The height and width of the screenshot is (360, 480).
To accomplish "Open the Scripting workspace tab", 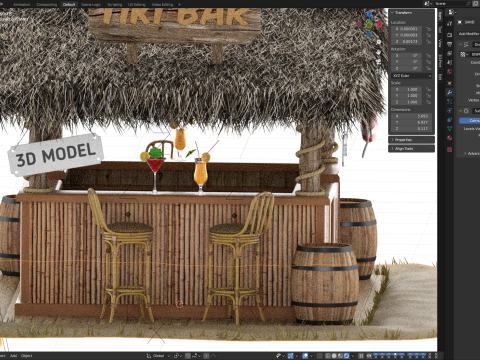I will [114, 4].
